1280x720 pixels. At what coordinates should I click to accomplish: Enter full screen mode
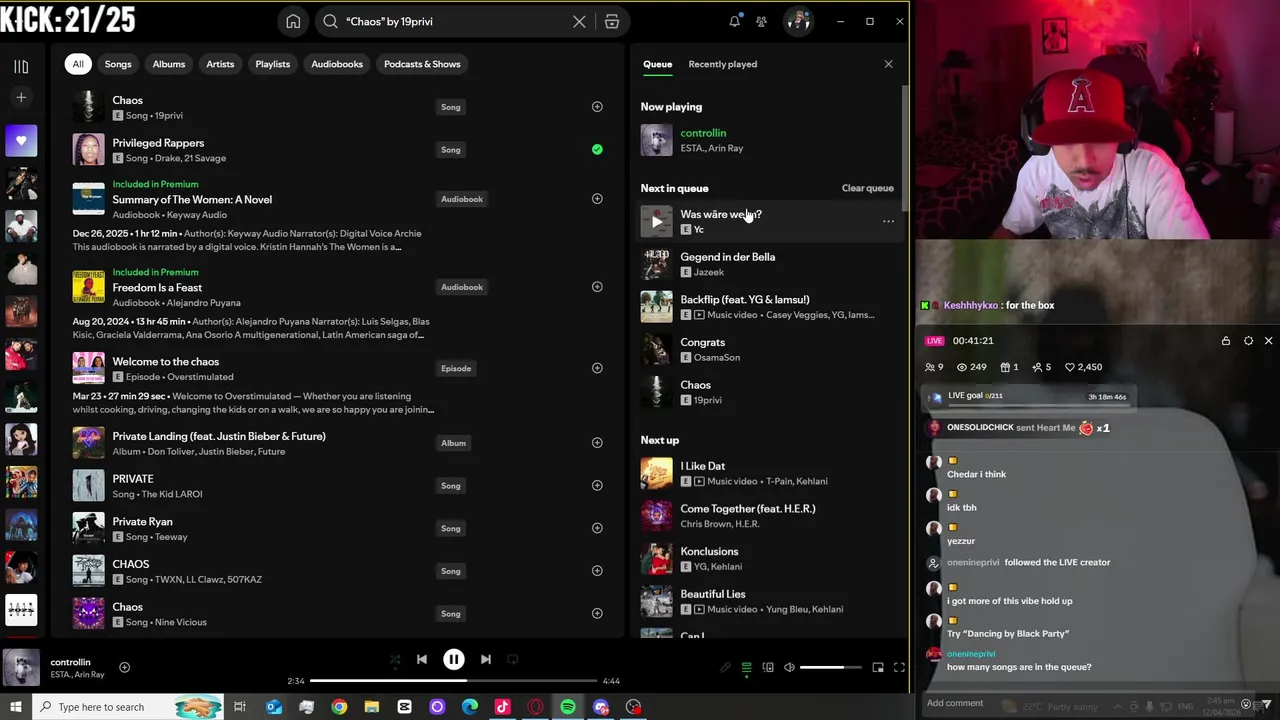point(899,668)
